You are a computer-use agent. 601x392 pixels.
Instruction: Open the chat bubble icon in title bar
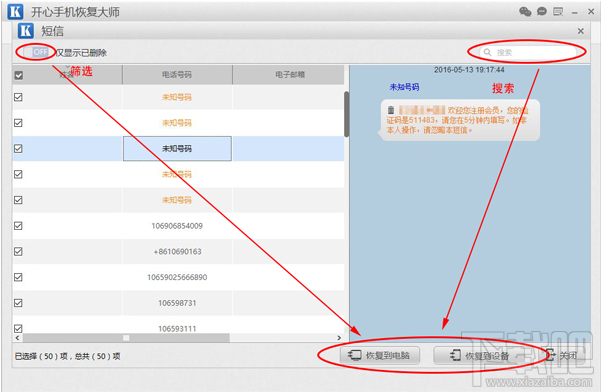(x=542, y=11)
